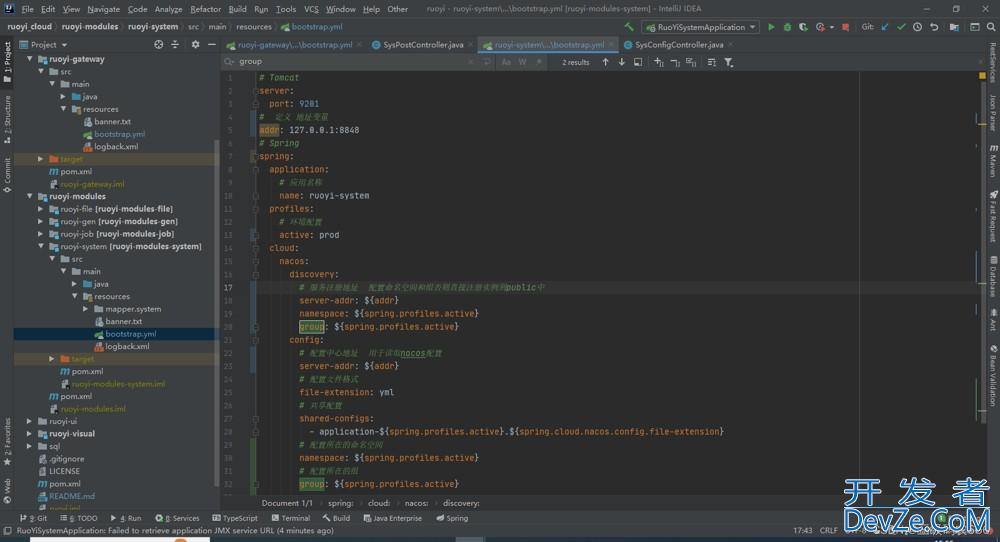The image size is (1000, 542).
Task: Expand the ruoyi-gen module
Action: point(41,221)
